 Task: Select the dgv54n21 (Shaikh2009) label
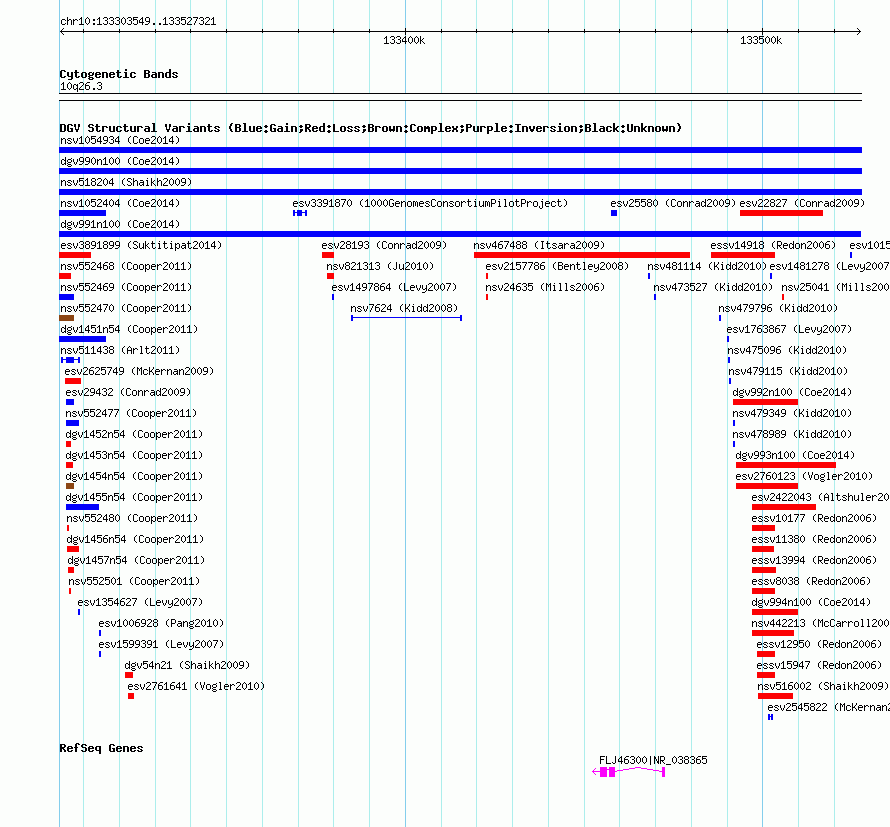pyautogui.click(x=187, y=665)
